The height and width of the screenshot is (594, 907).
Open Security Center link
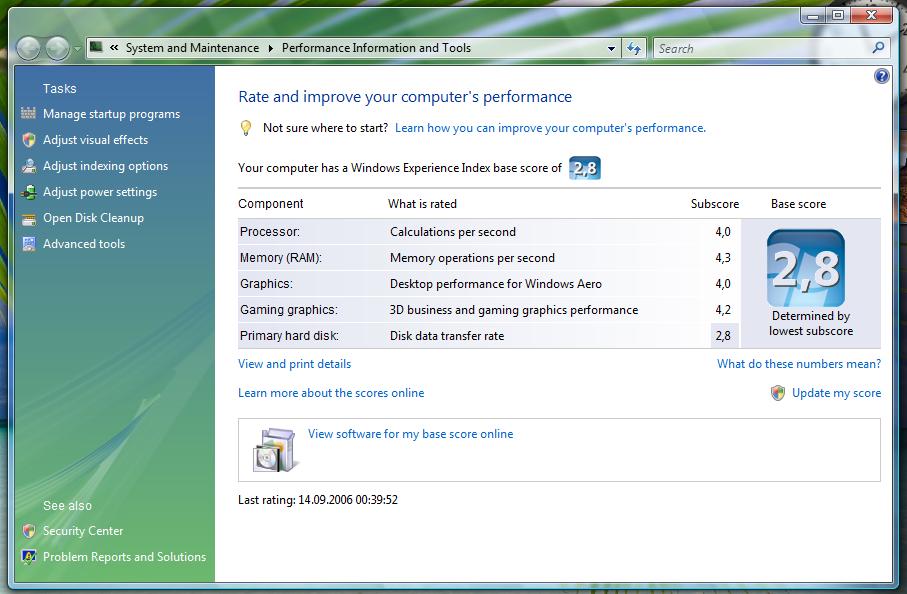(83, 531)
